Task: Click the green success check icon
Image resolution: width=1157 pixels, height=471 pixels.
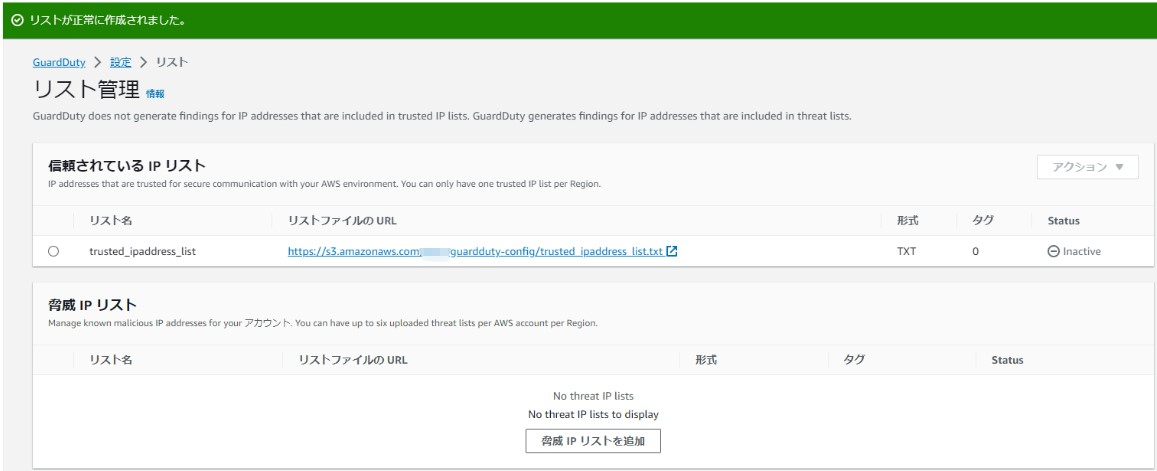Action: [17, 21]
